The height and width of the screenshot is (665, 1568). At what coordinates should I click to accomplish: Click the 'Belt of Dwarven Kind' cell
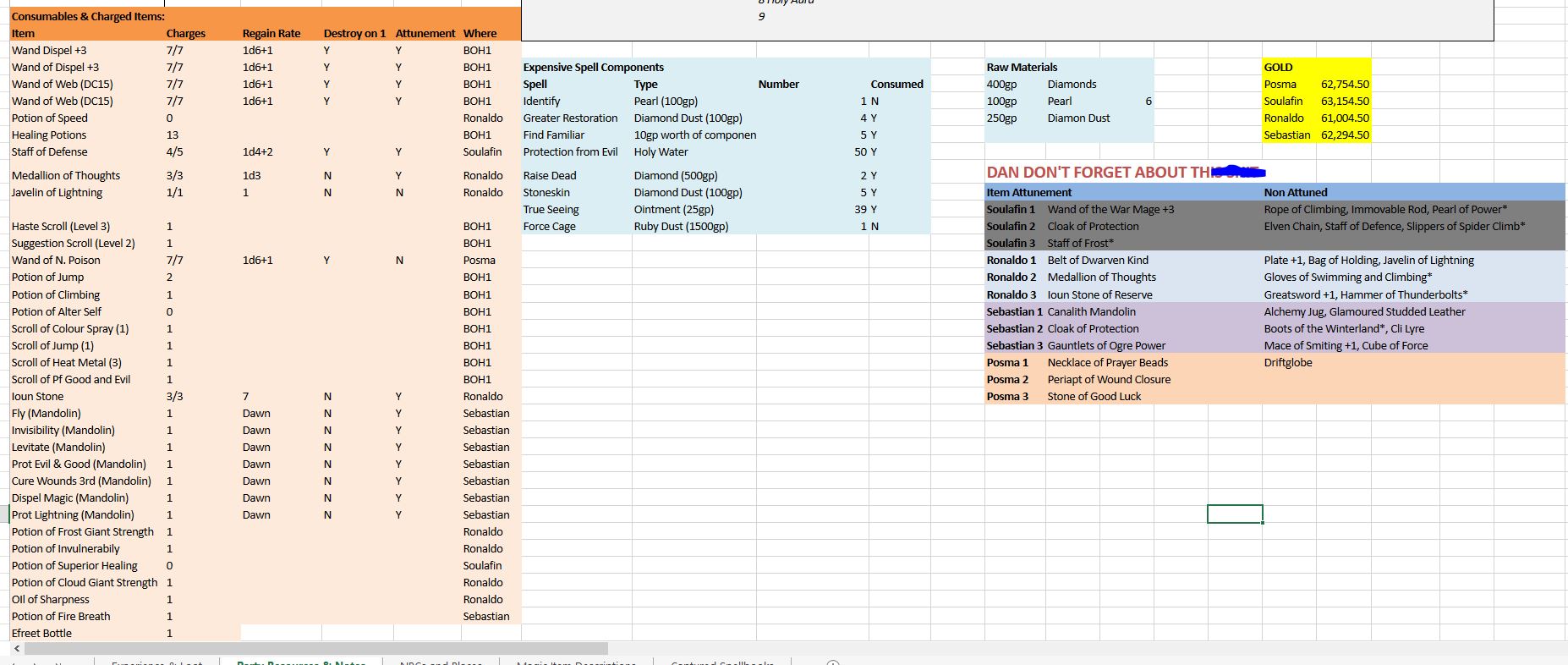1098,260
